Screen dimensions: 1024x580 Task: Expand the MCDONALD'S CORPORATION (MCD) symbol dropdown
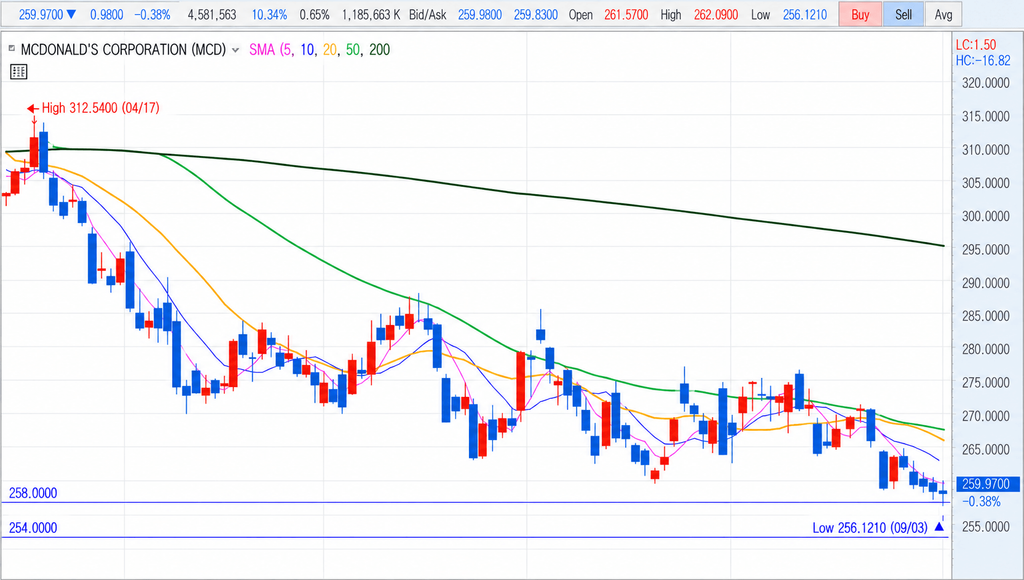pos(236,50)
